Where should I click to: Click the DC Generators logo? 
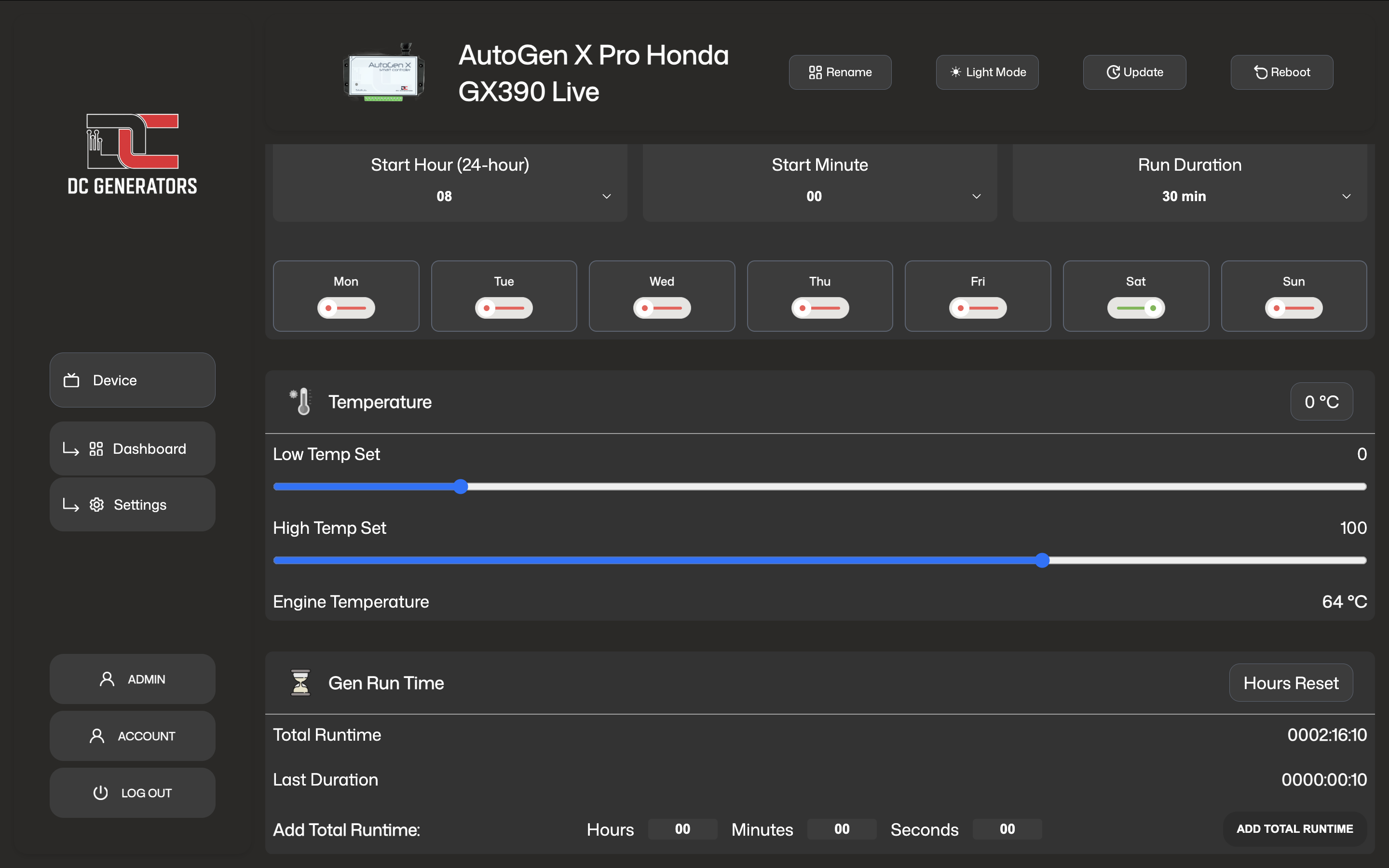133,154
